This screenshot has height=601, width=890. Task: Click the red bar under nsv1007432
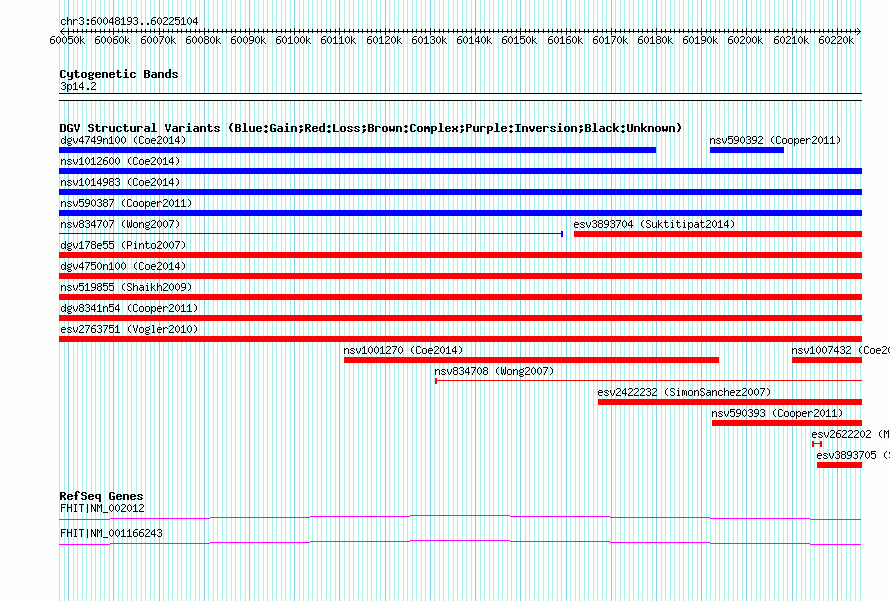[x=827, y=360]
